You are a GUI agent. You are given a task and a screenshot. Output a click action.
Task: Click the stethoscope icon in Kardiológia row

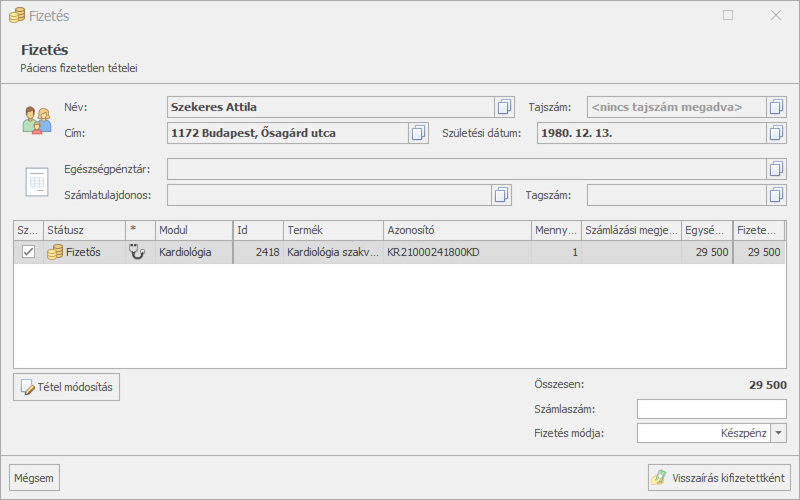138,253
